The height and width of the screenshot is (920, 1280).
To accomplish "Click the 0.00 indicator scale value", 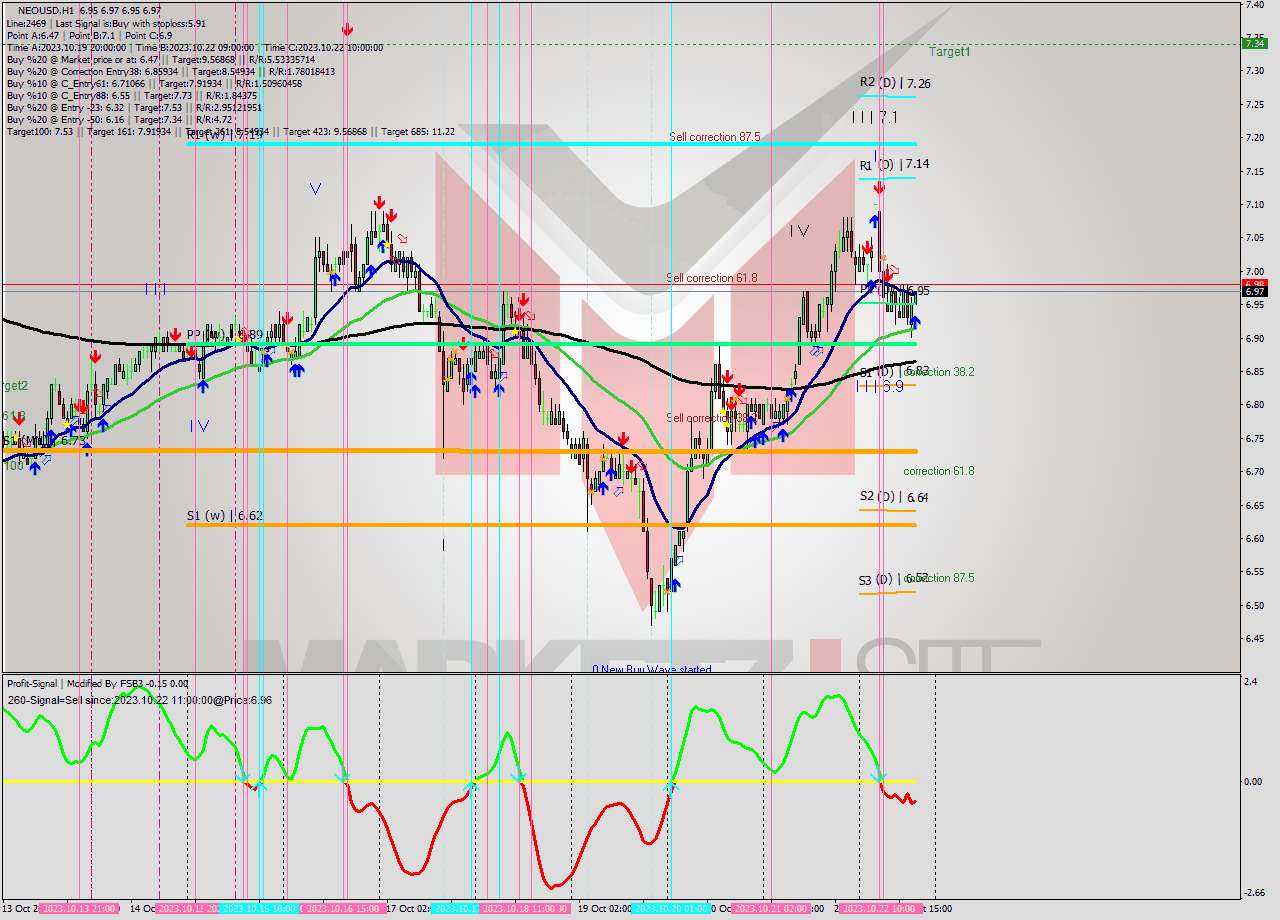I will [x=1253, y=781].
